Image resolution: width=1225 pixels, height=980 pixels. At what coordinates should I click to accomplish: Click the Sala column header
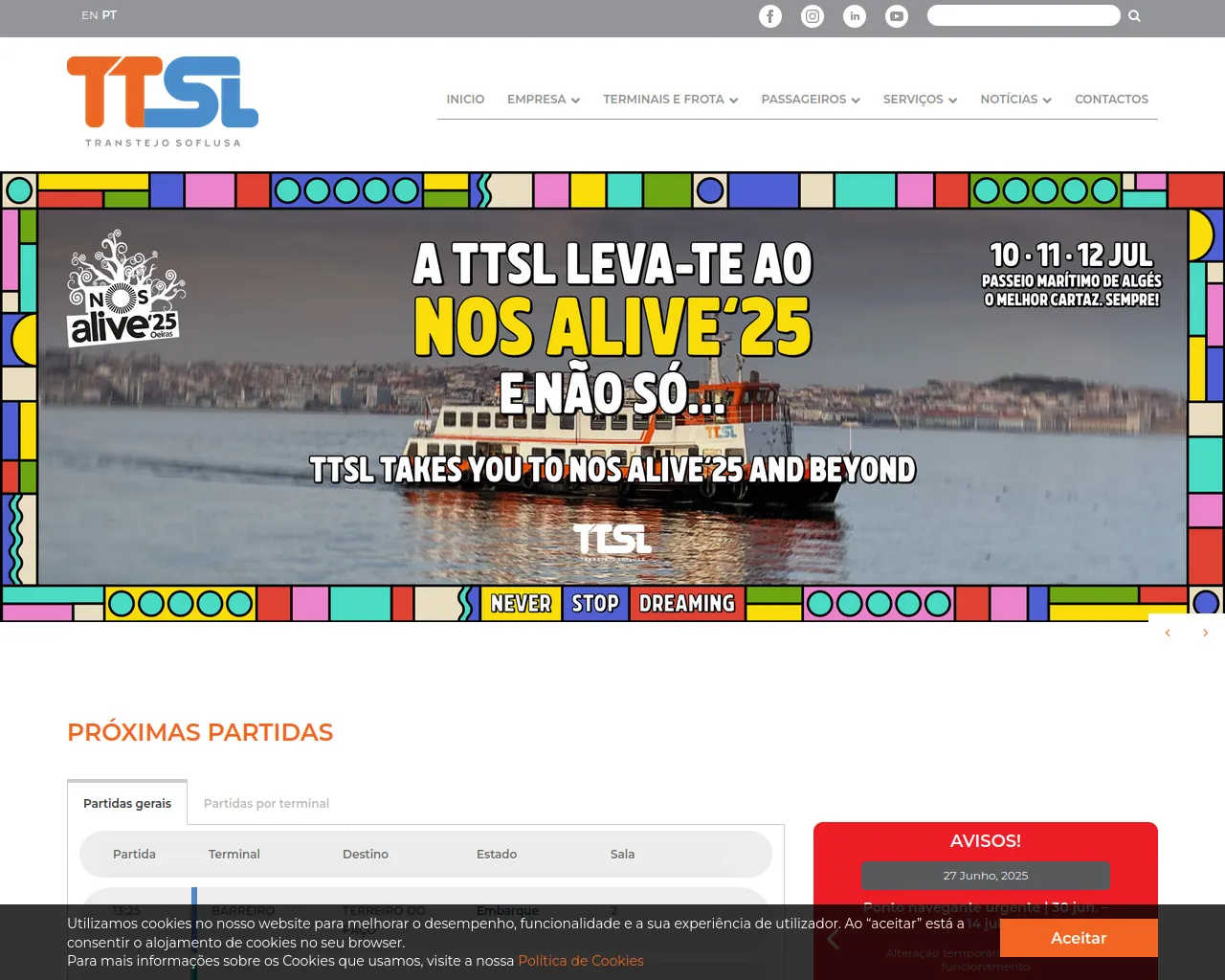click(x=622, y=855)
